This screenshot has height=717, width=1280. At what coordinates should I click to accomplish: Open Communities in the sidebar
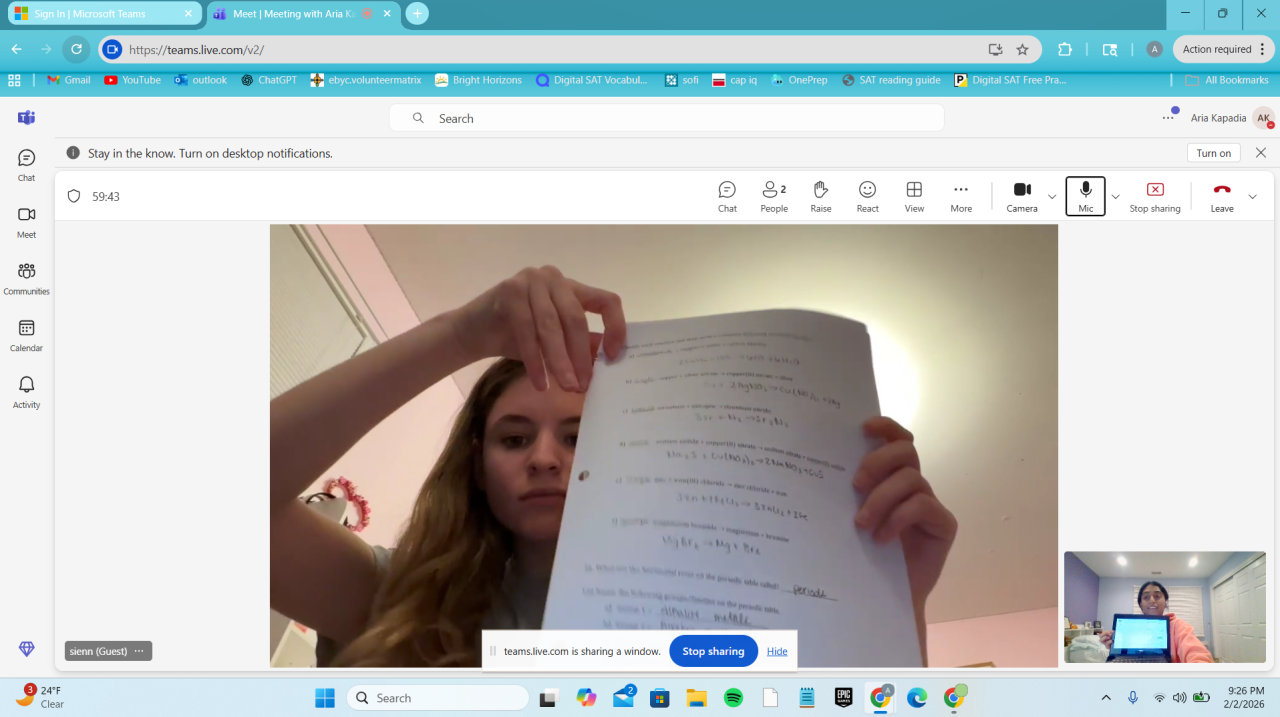pos(26,279)
